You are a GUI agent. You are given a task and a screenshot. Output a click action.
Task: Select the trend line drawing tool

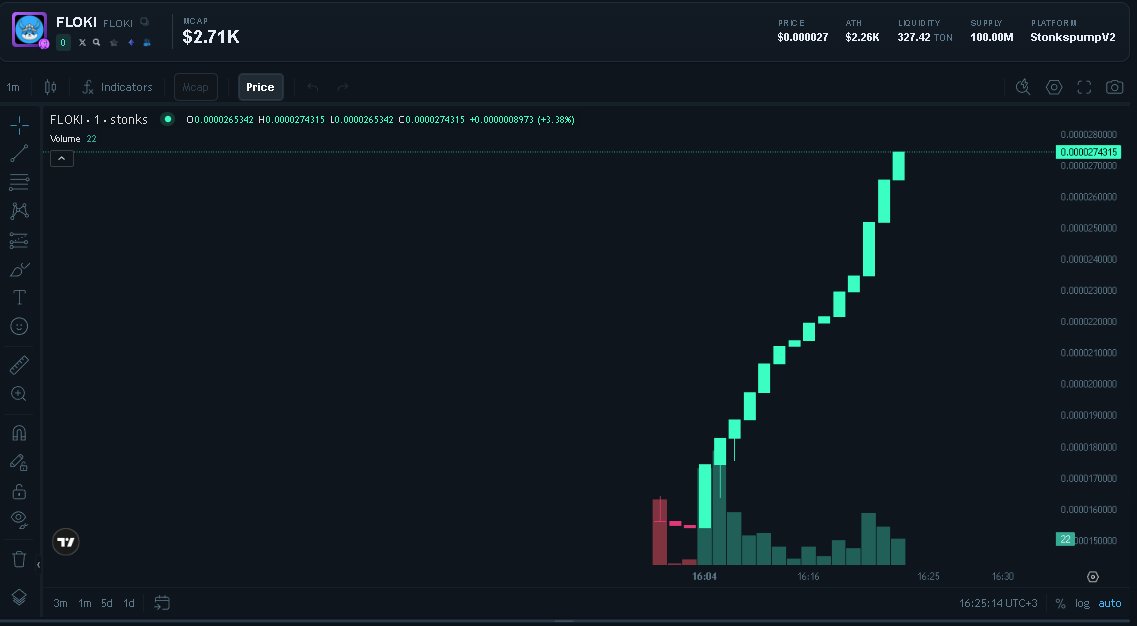[x=20, y=153]
